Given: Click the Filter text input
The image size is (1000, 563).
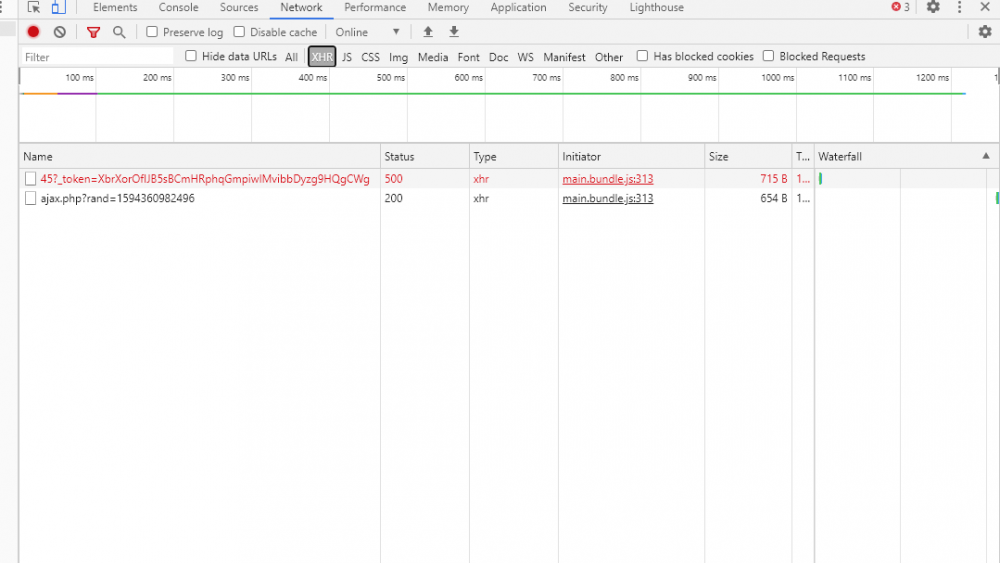Looking at the screenshot, I should pos(97,57).
